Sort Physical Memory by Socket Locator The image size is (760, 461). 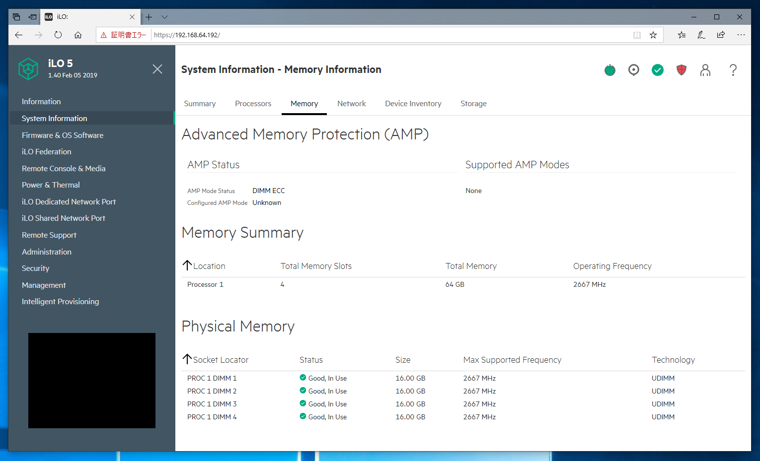(187, 359)
